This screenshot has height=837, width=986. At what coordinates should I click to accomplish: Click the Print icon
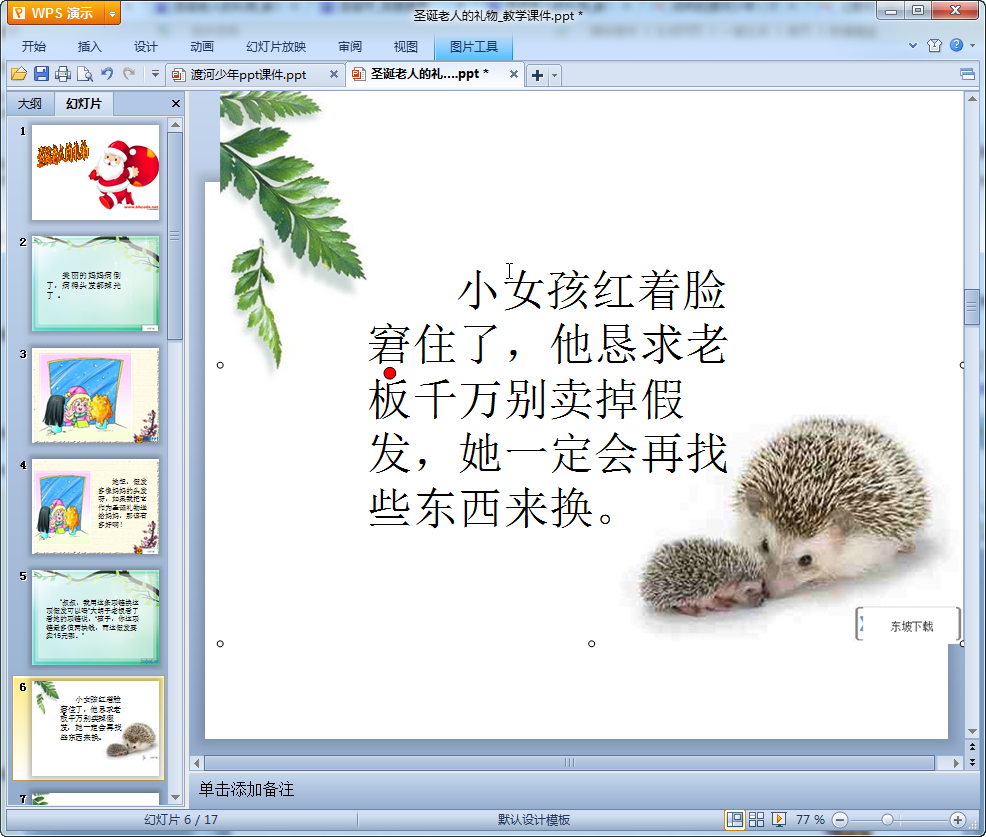point(62,74)
